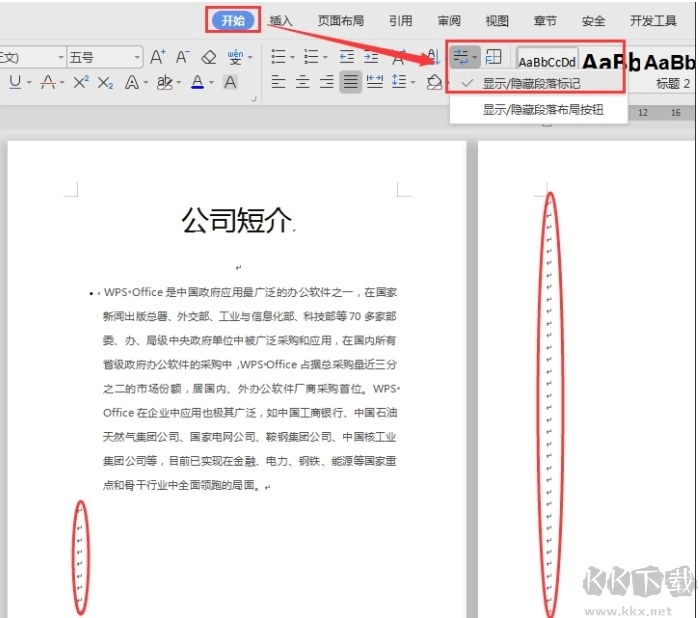
Task: Apply subscript formatting
Action: (x=106, y=83)
